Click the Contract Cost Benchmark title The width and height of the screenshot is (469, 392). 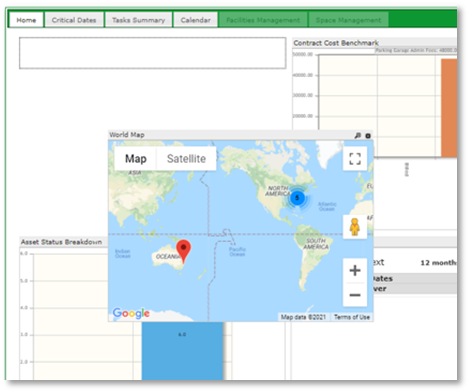(x=336, y=43)
